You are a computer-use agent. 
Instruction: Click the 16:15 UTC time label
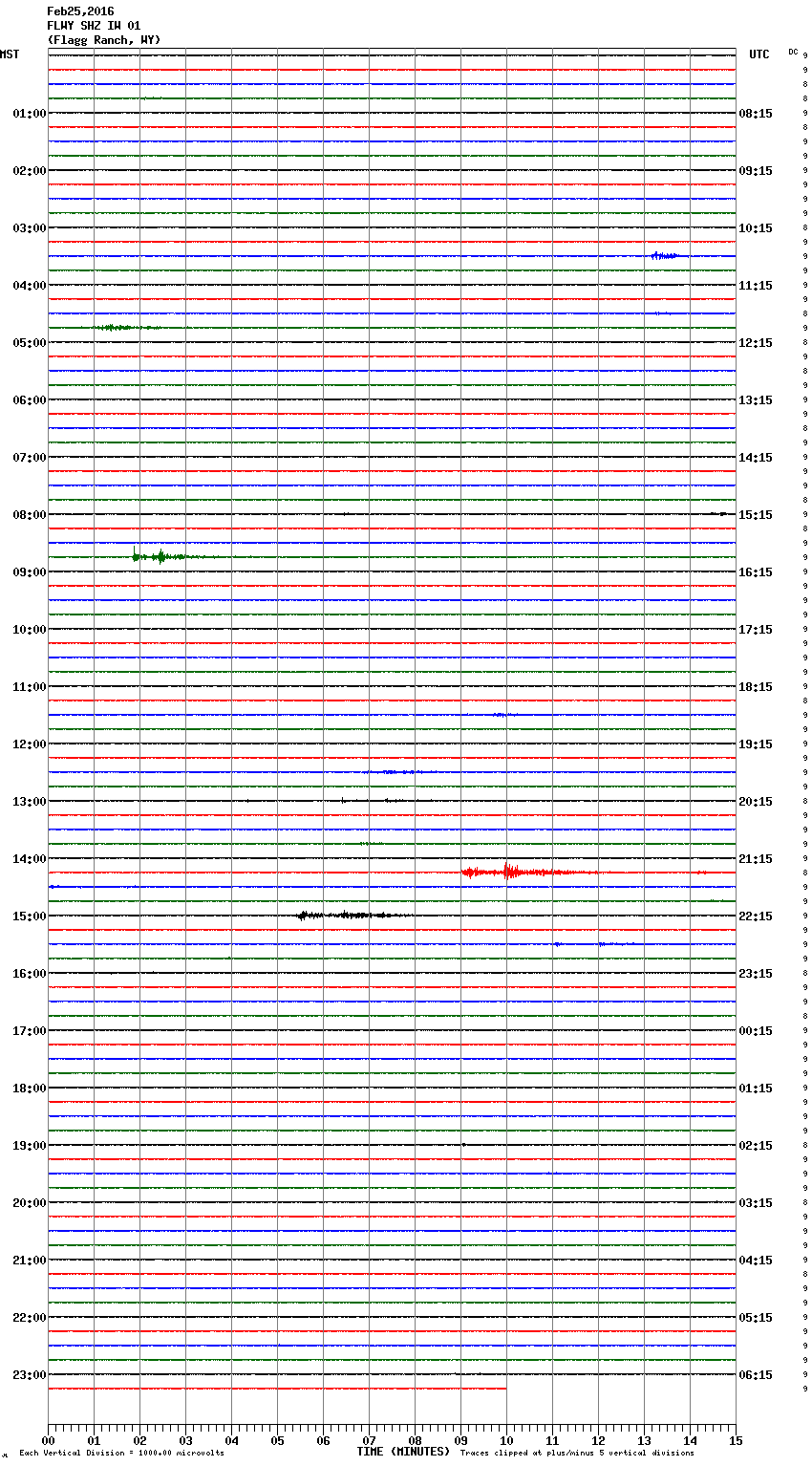point(756,572)
